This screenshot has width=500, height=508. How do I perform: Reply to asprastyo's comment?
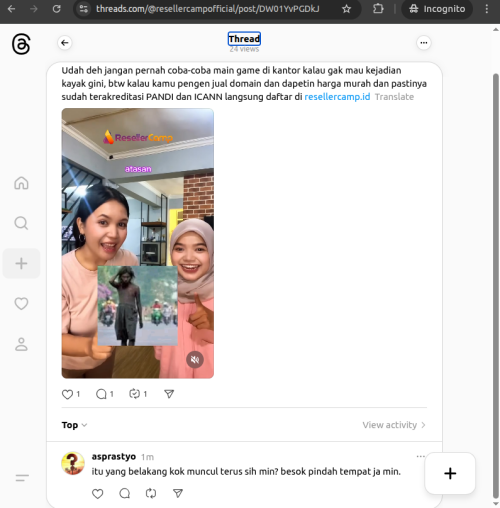125,493
